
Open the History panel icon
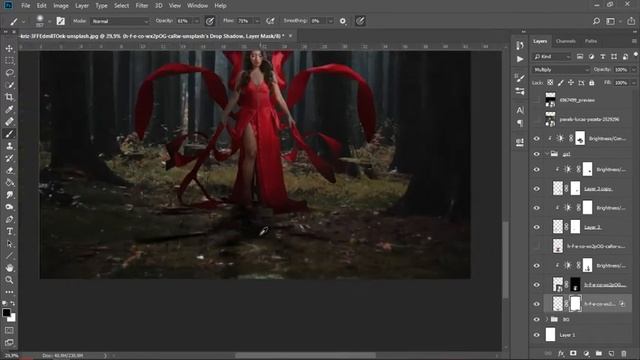click(x=520, y=45)
